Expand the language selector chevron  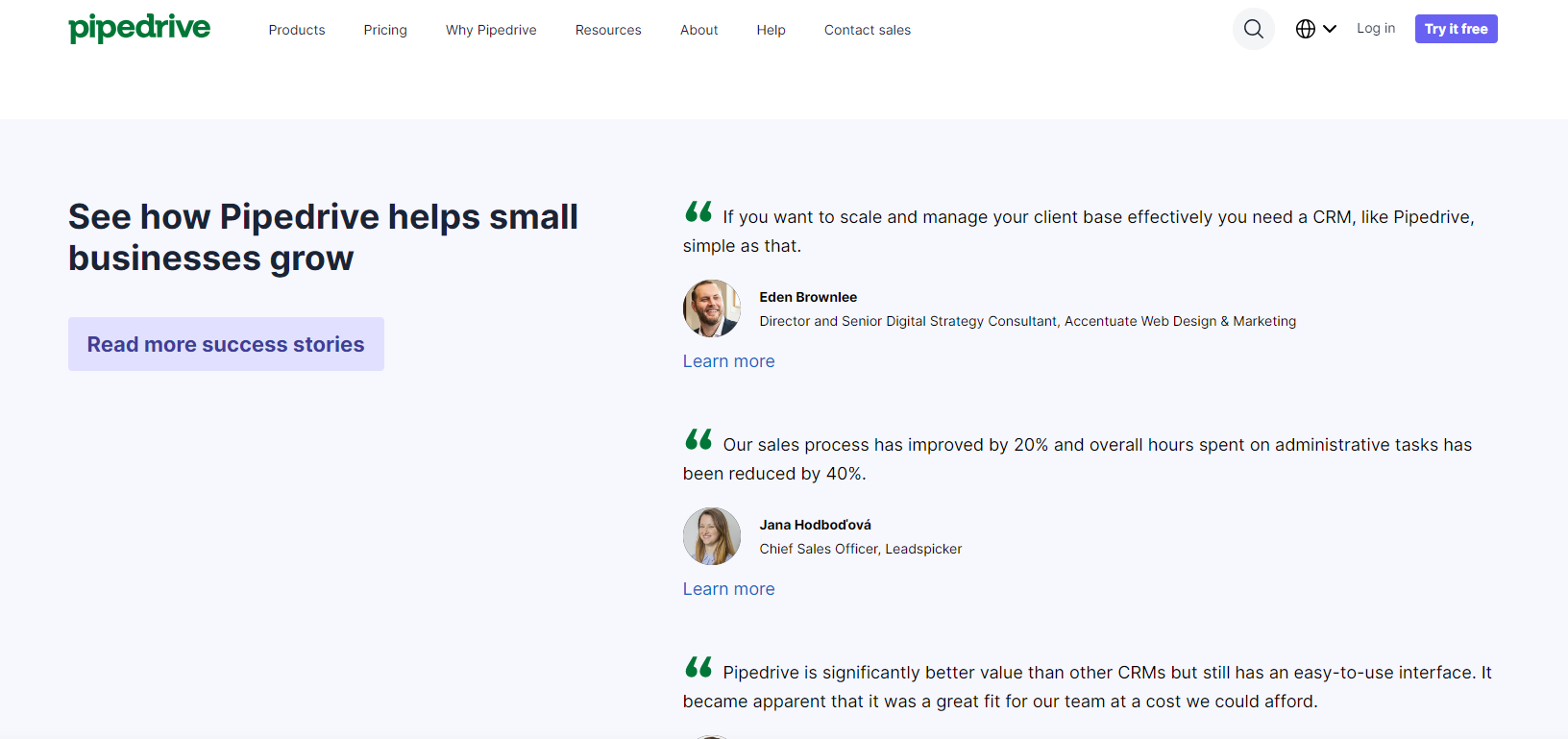tap(1330, 29)
